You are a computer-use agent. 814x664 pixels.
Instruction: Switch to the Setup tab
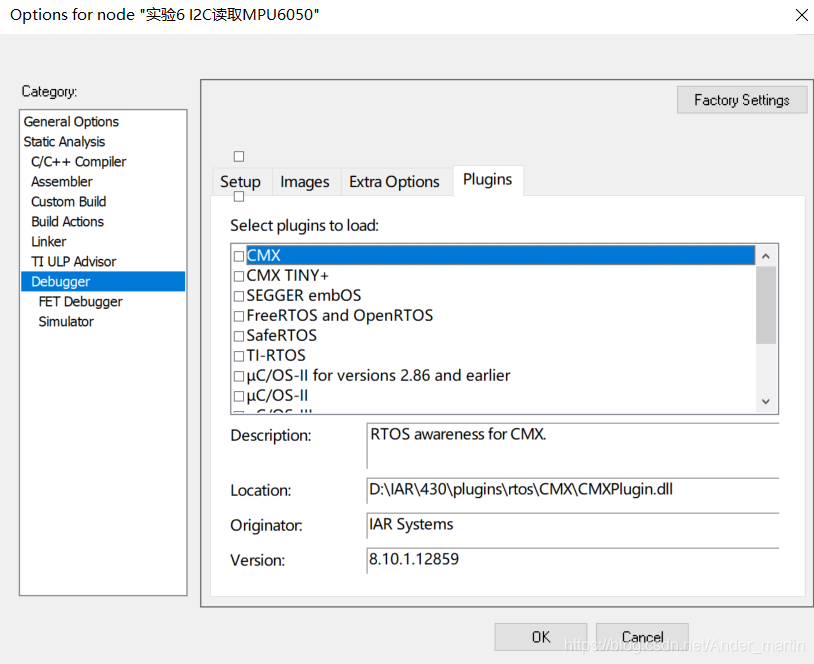240,181
